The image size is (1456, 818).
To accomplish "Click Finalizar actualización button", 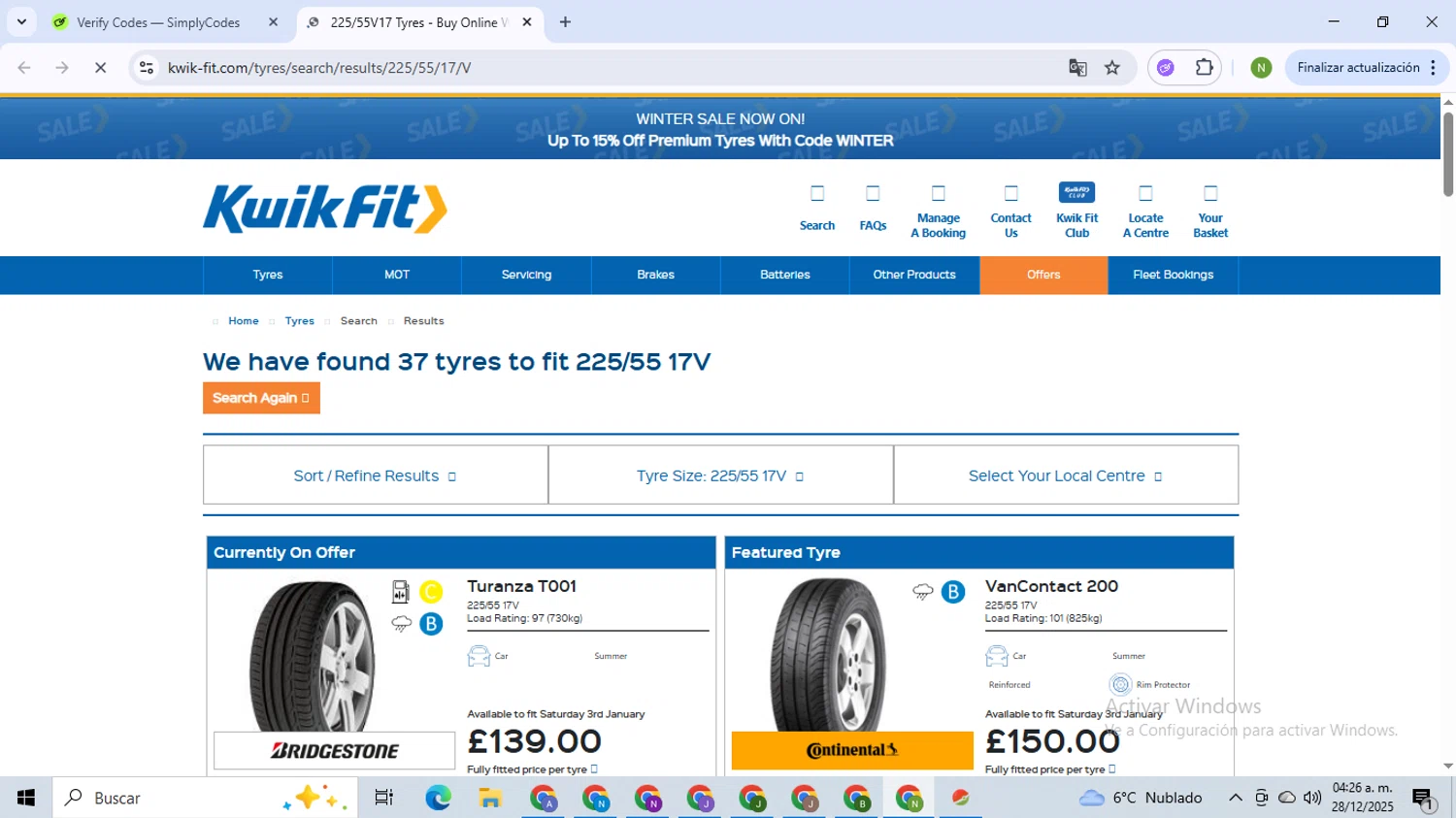I will click(1358, 68).
